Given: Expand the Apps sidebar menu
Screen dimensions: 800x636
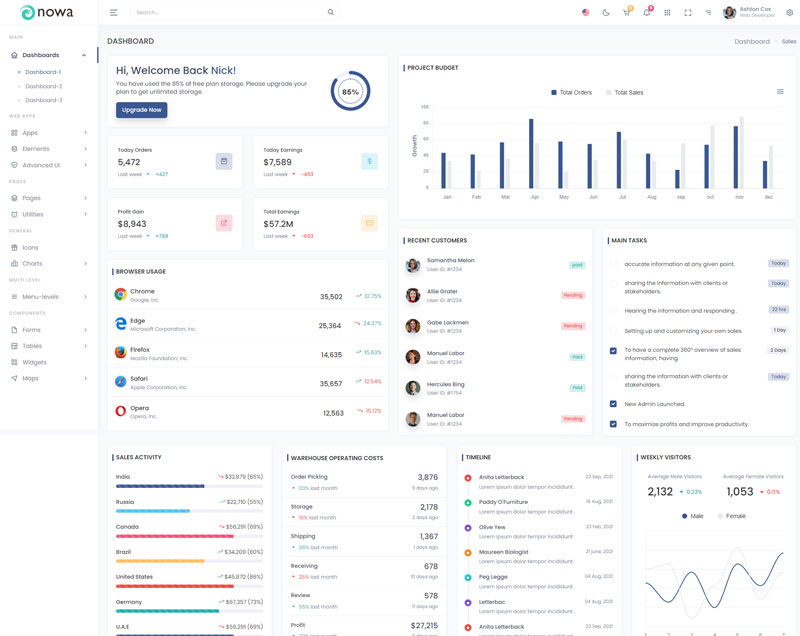Looking at the screenshot, I should 49,133.
